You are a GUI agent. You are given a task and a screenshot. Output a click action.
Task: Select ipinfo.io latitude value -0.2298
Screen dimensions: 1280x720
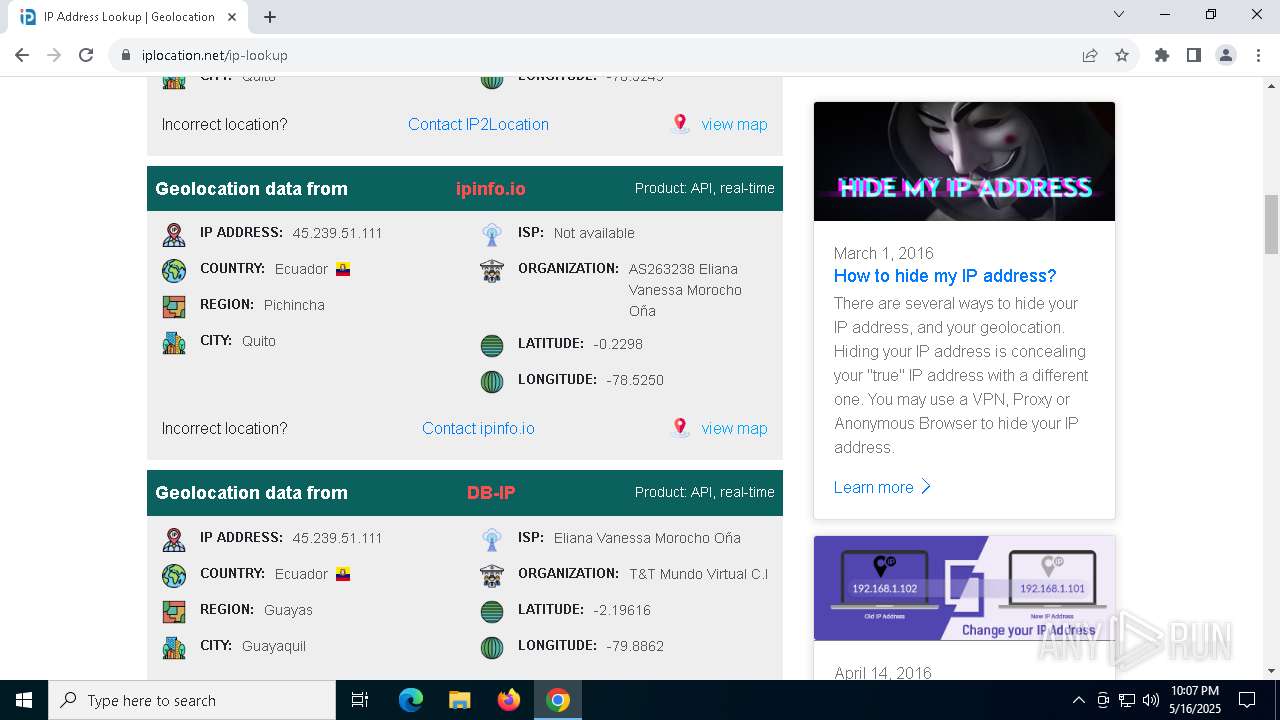pos(618,344)
